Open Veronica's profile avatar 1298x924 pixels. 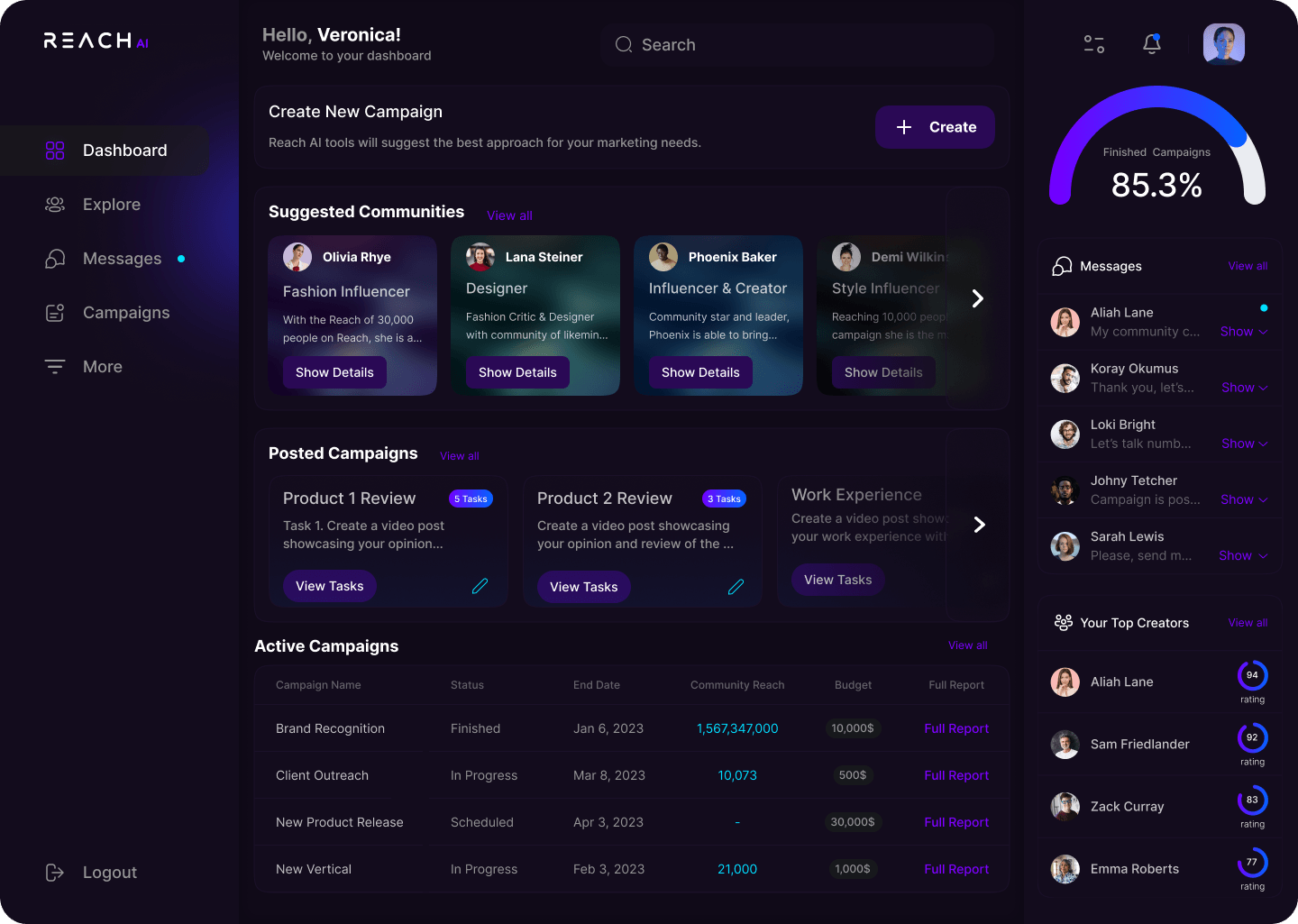point(1223,43)
